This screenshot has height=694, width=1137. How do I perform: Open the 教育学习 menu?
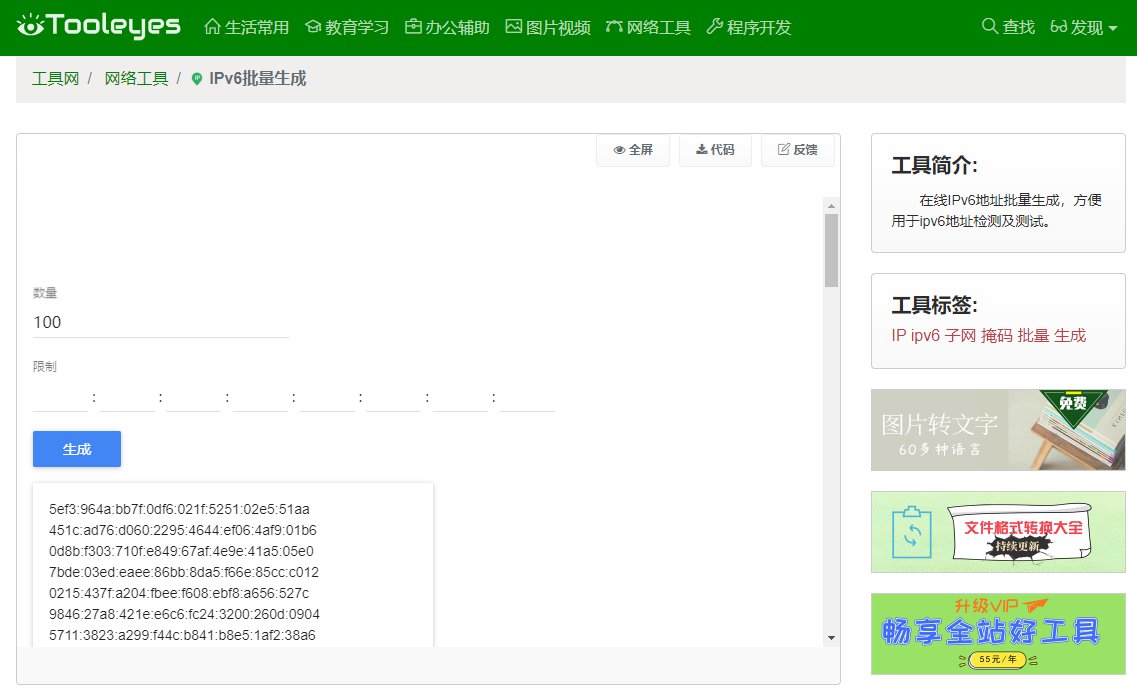point(347,28)
